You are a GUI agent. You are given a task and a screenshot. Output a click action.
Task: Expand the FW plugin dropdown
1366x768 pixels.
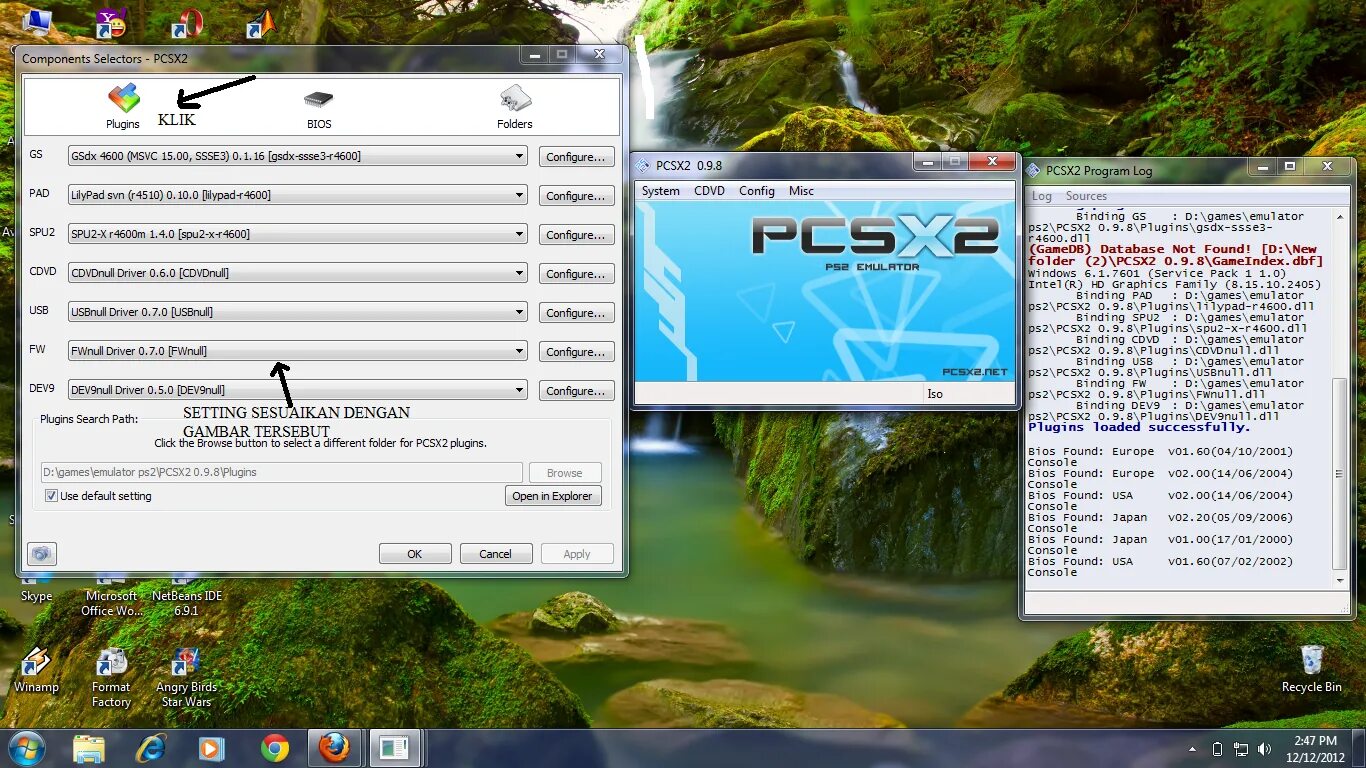[520, 351]
